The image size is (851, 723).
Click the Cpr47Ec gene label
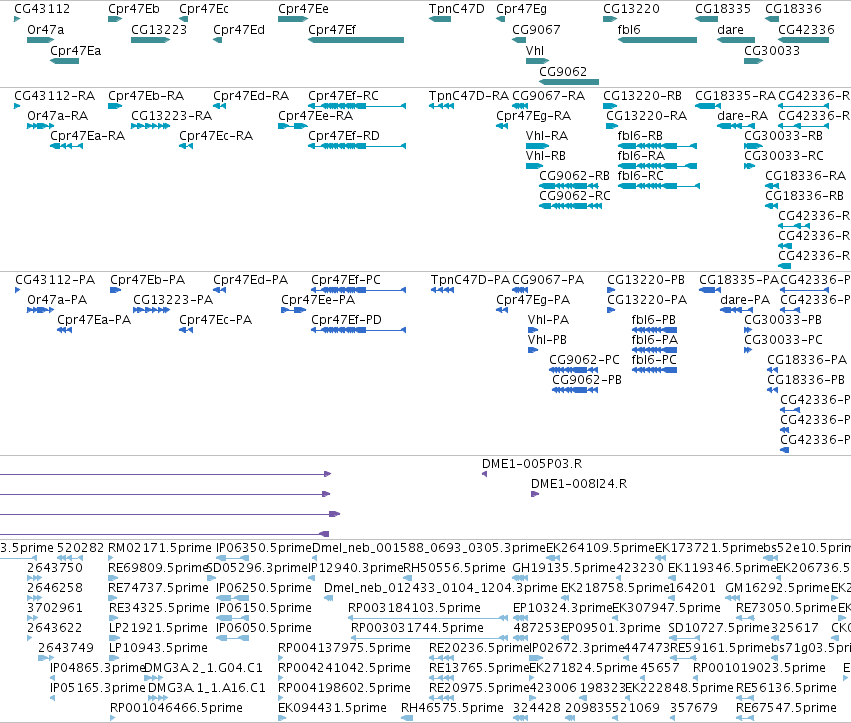point(204,9)
